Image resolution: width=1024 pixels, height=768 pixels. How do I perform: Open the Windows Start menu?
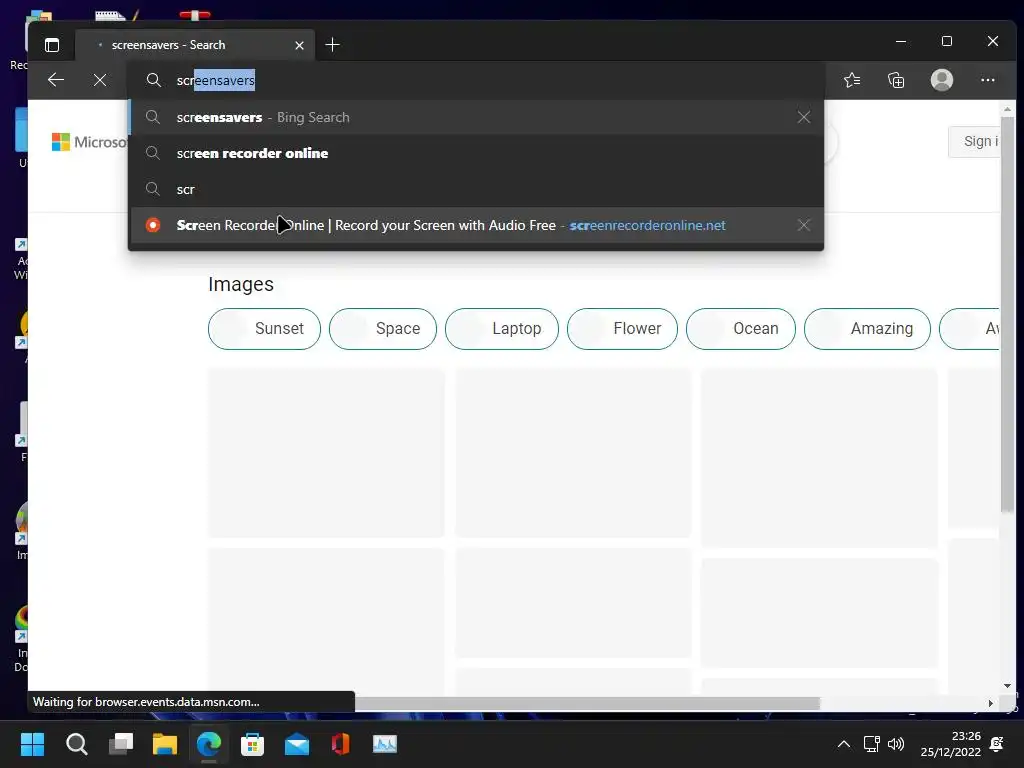click(x=32, y=744)
